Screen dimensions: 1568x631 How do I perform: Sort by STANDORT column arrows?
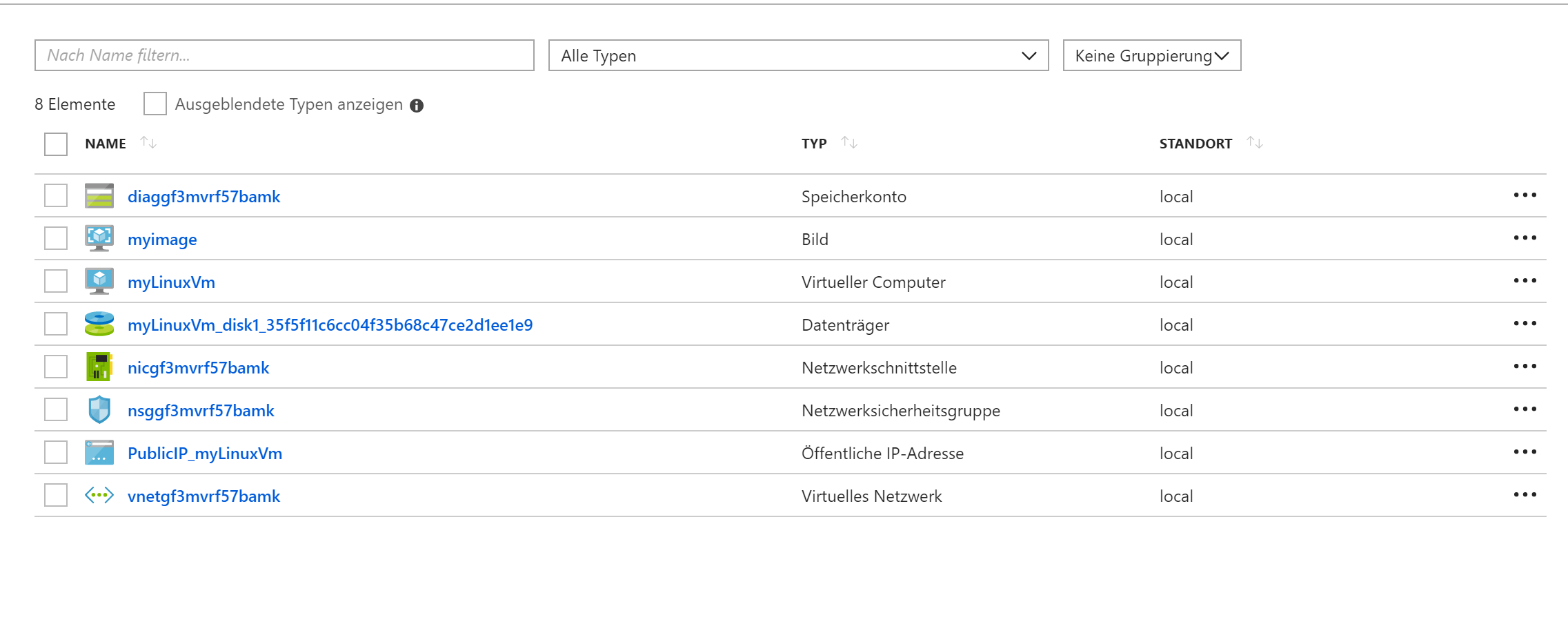pyautogui.click(x=1255, y=143)
